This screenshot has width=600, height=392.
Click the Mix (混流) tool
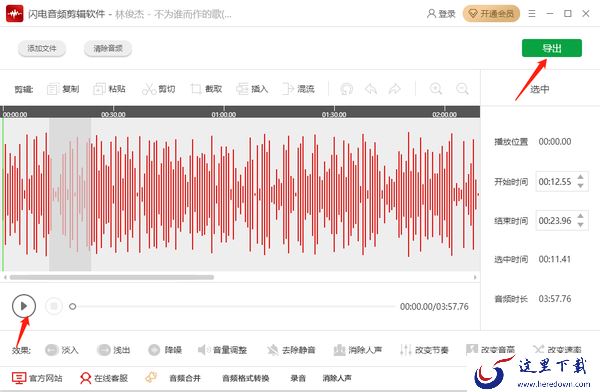[298, 89]
